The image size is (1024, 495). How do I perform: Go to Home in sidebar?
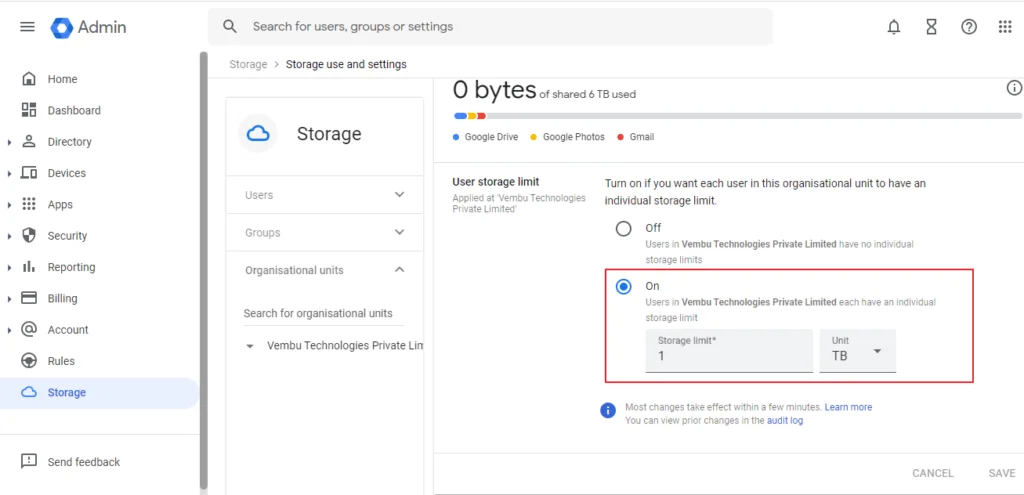(x=62, y=79)
